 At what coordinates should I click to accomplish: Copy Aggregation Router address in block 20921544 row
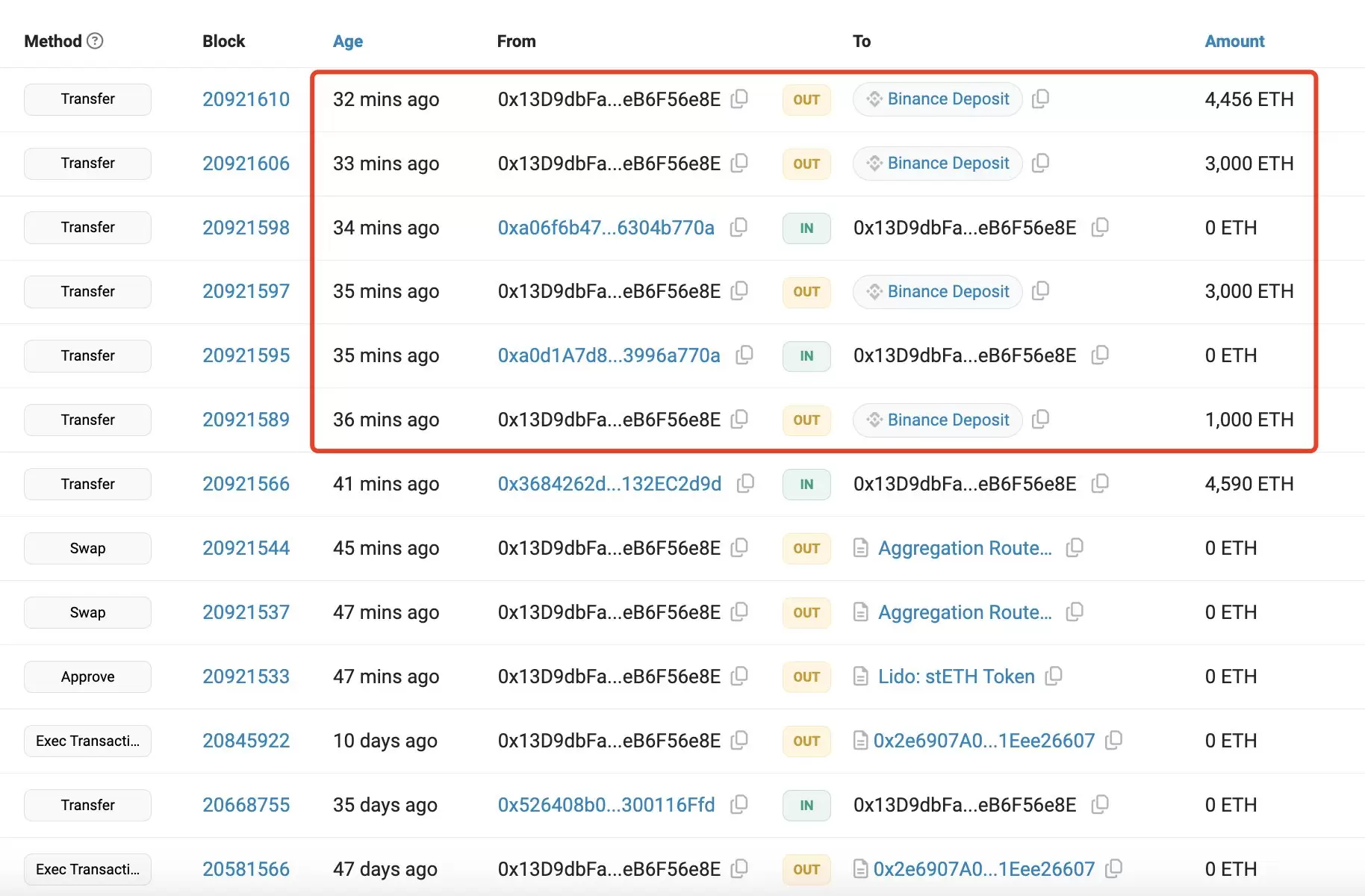pos(1075,548)
